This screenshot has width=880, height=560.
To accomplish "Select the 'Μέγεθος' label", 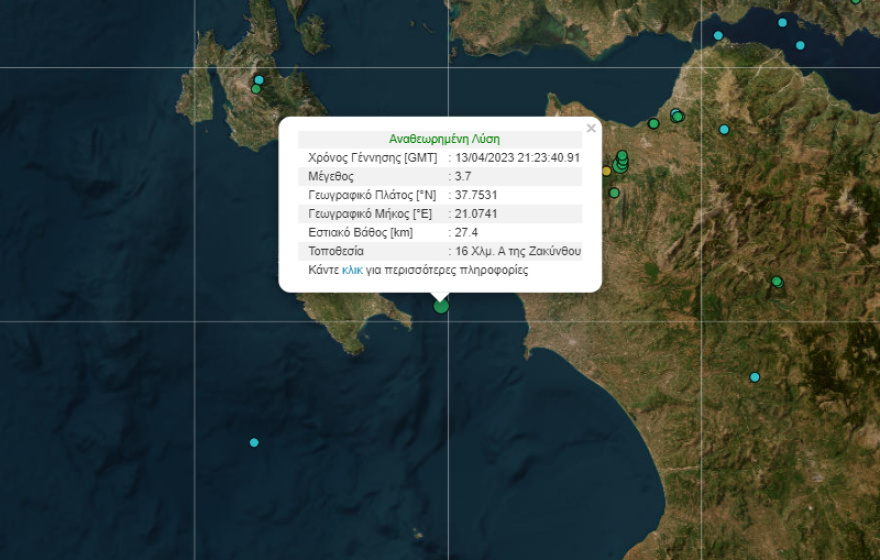I will (x=331, y=177).
